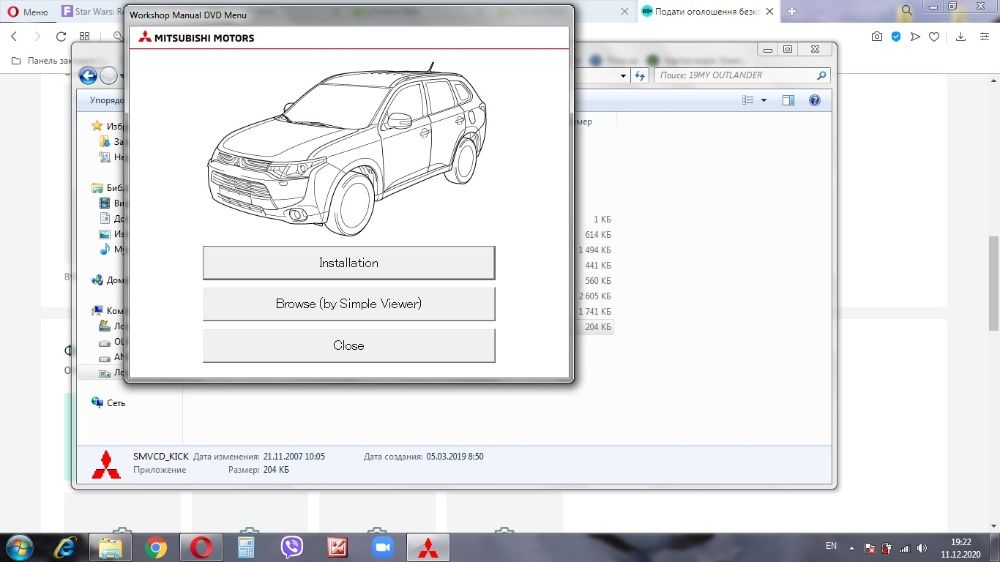This screenshot has width=1000, height=562.
Task: Toggle the Opera ad blocker shield icon
Action: click(x=896, y=37)
